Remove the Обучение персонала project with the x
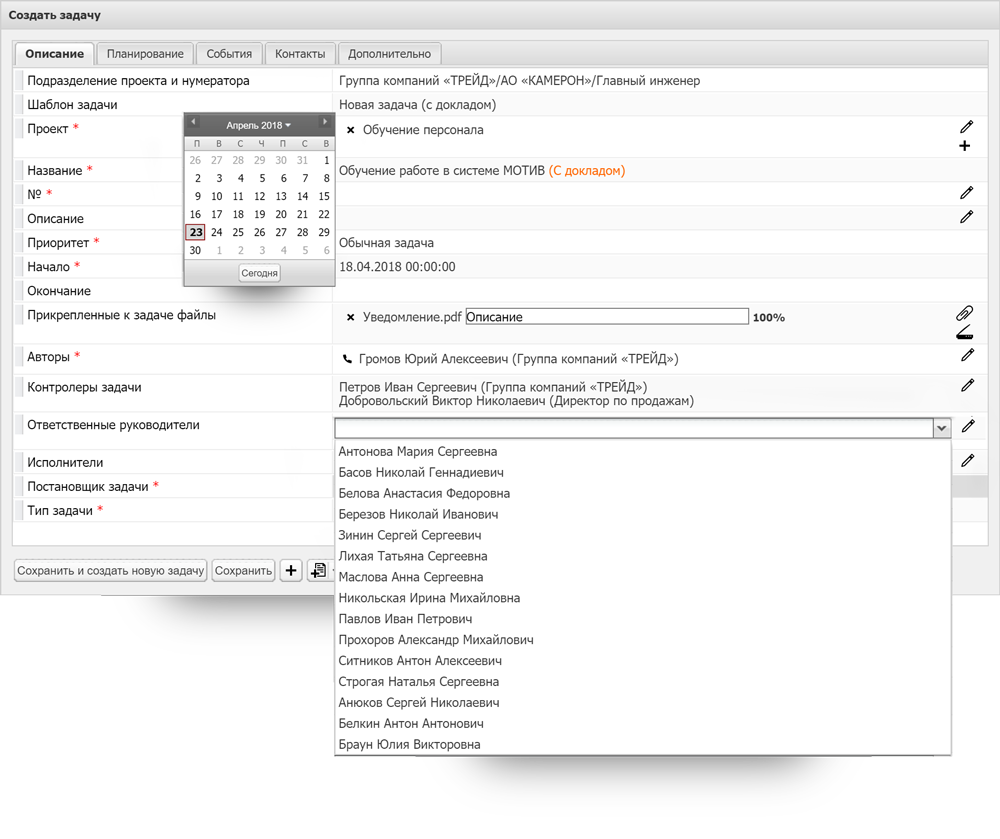The width and height of the screenshot is (1000, 839). (x=350, y=130)
